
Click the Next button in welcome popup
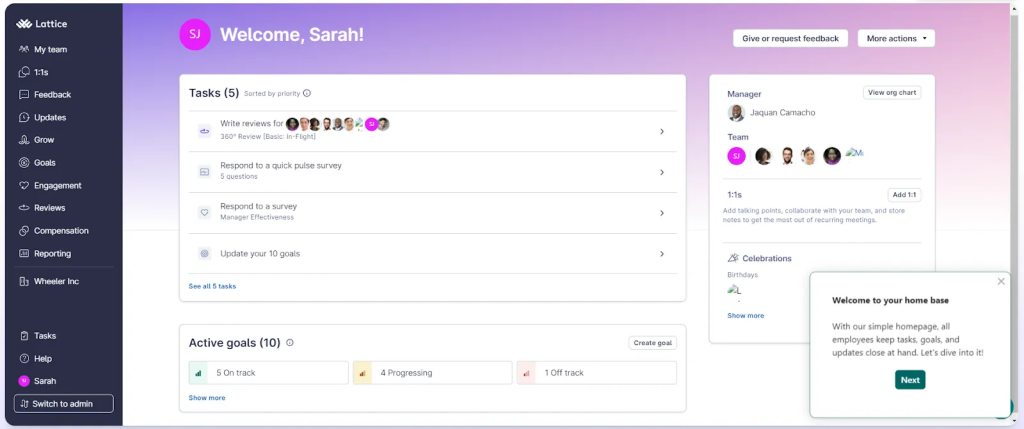[910, 380]
